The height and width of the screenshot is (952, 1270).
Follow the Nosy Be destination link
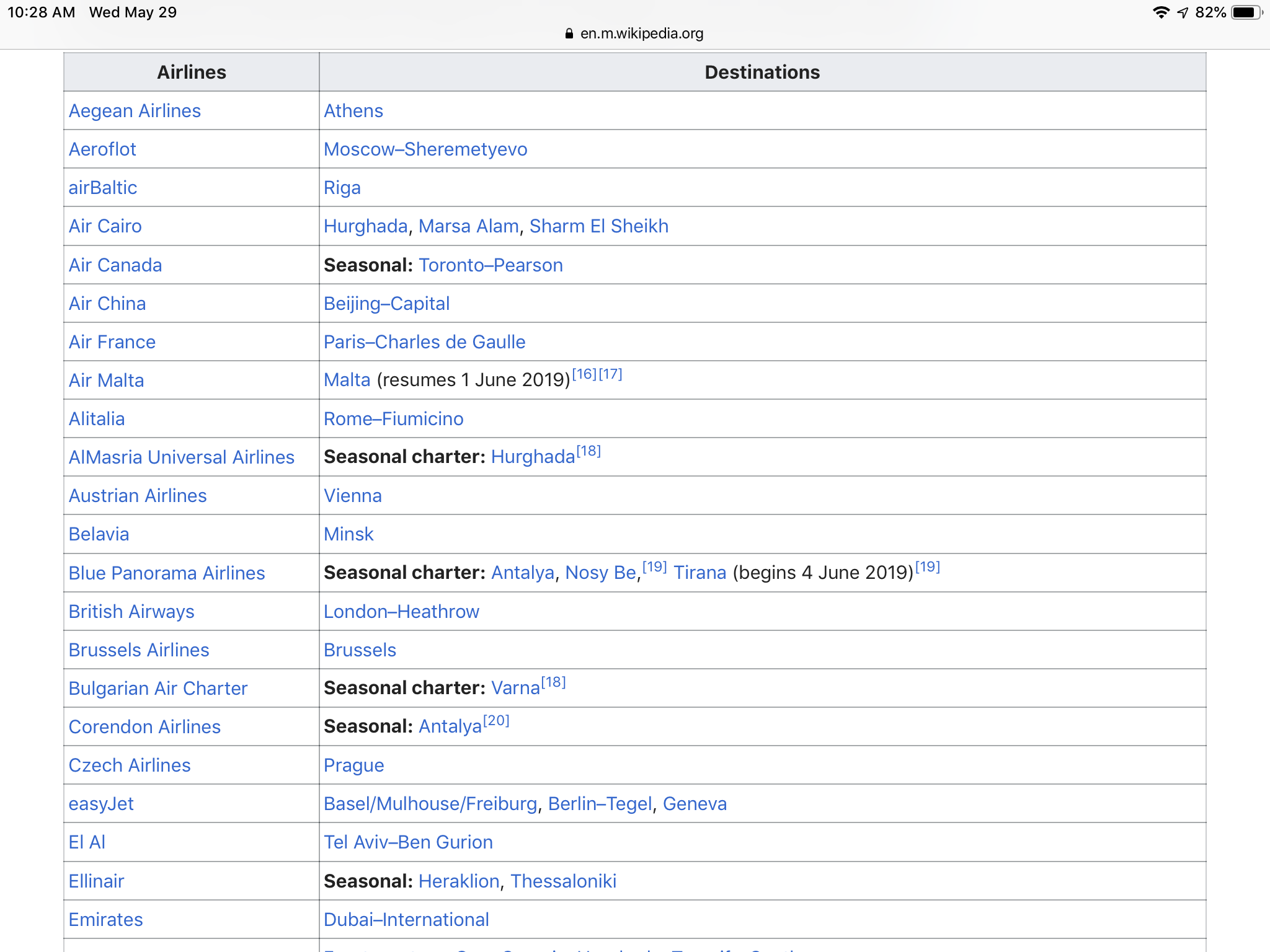coord(600,573)
